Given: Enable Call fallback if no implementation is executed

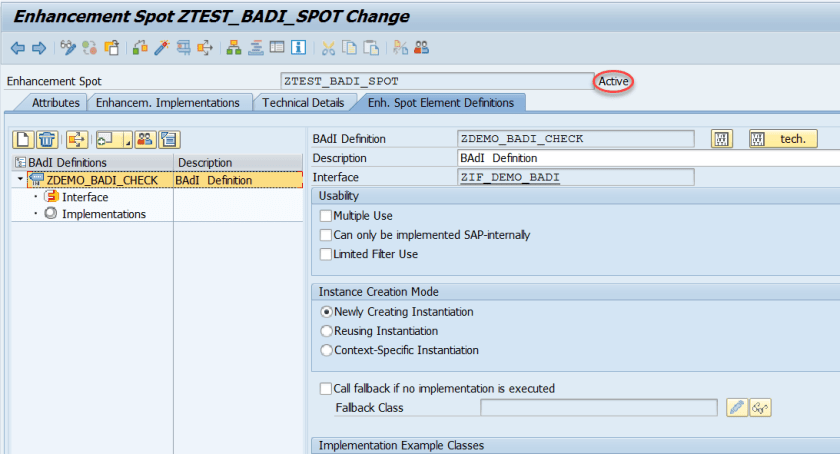Looking at the screenshot, I should 326,389.
